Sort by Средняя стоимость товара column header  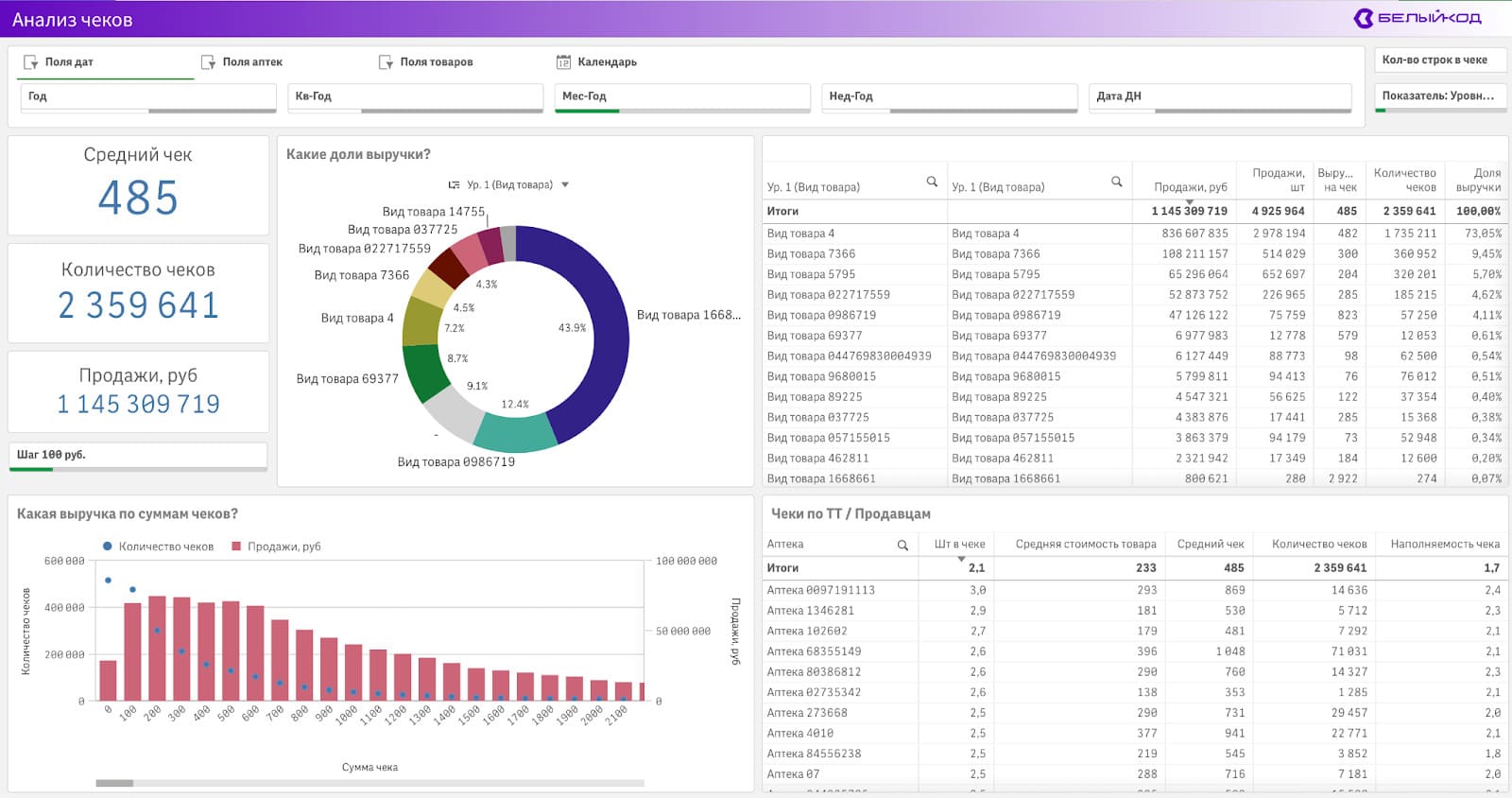click(1086, 545)
